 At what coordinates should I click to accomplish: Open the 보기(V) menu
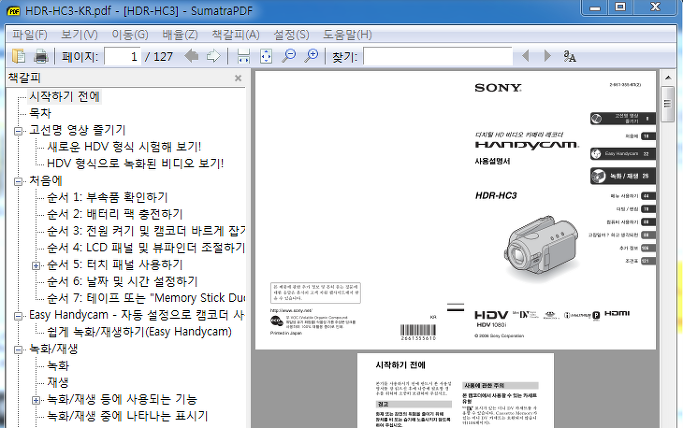click(x=79, y=34)
